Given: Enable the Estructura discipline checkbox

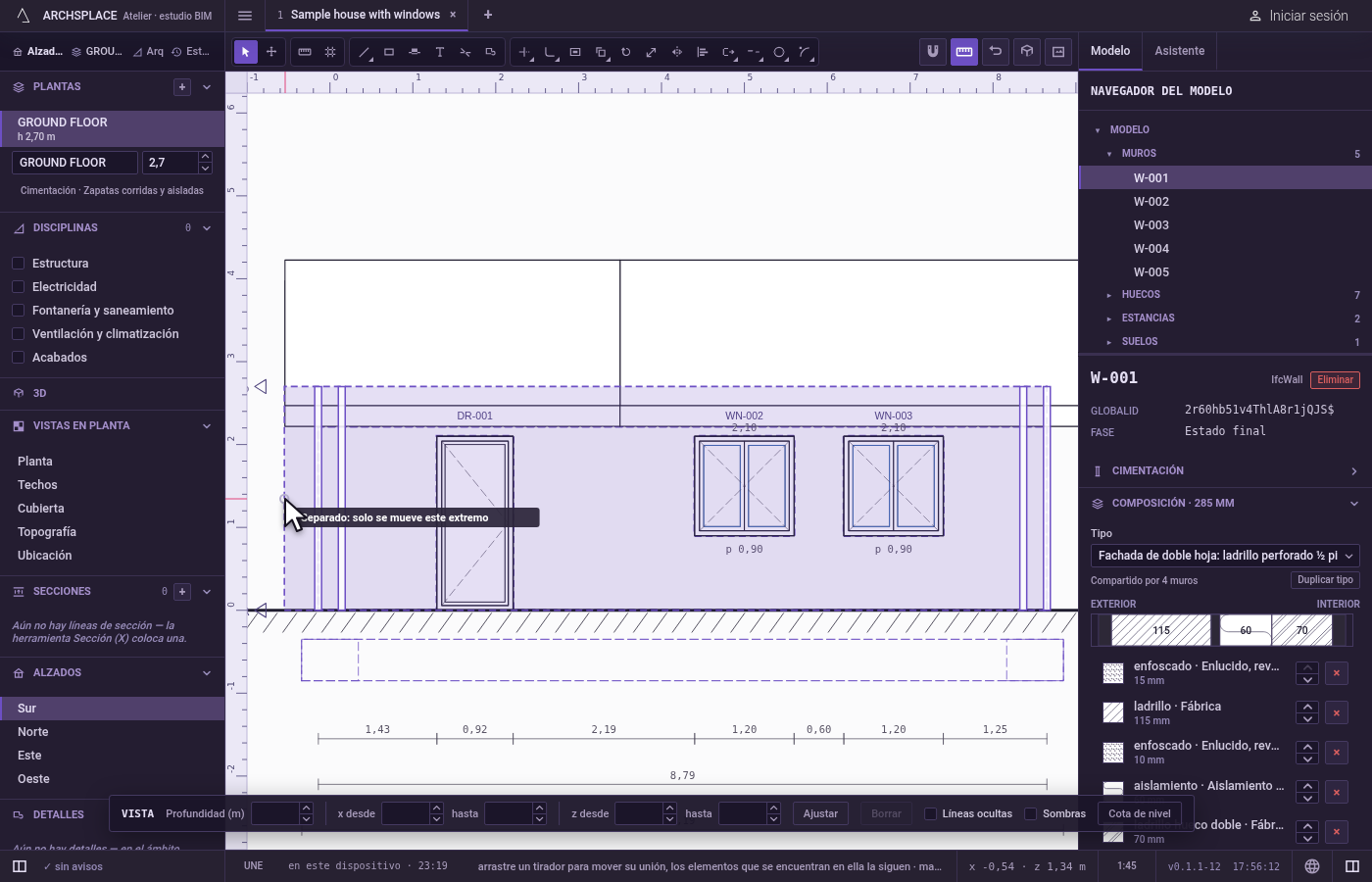Looking at the screenshot, I should pos(18,264).
